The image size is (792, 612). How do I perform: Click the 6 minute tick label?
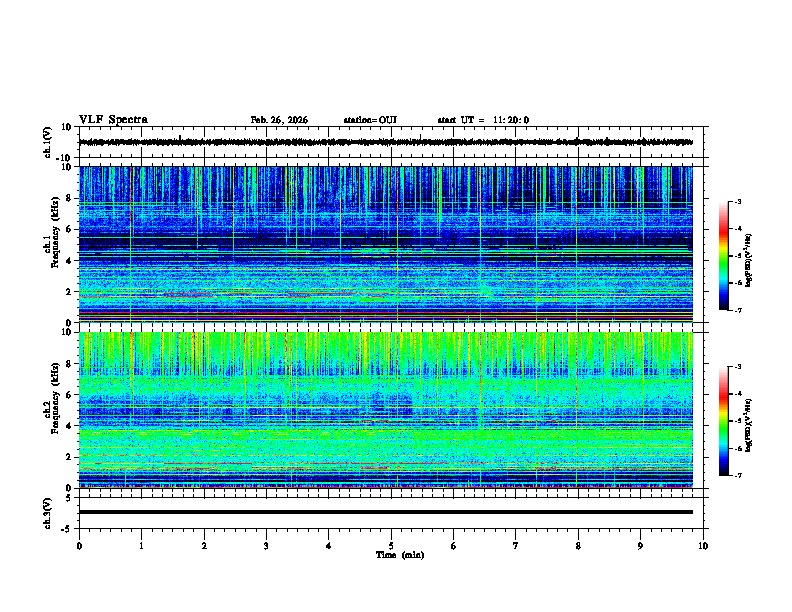pyautogui.click(x=454, y=546)
